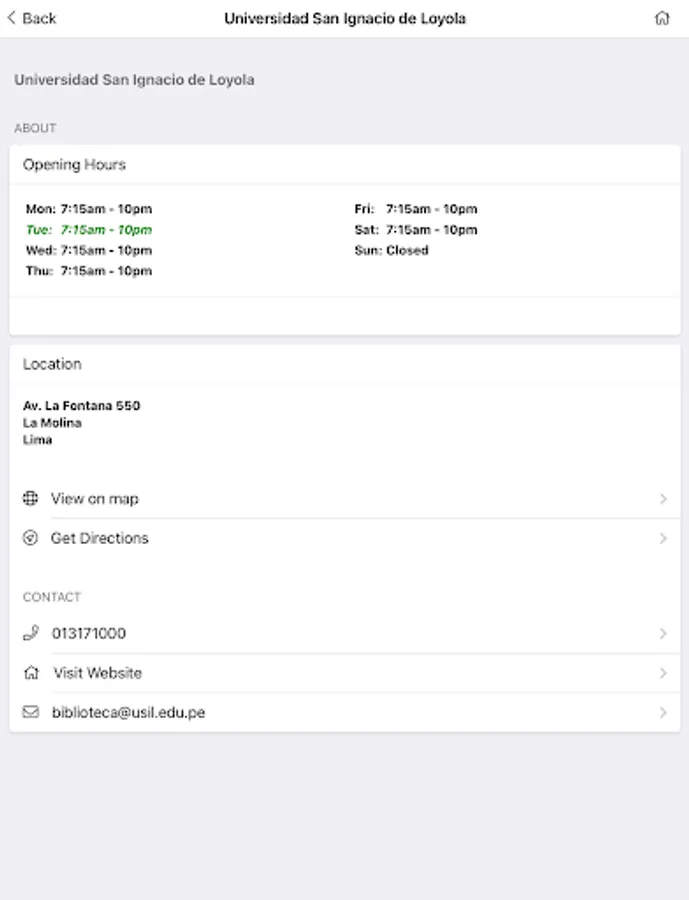This screenshot has height=900, width=689.
Task: Tap the home icon in header
Action: (661, 18)
